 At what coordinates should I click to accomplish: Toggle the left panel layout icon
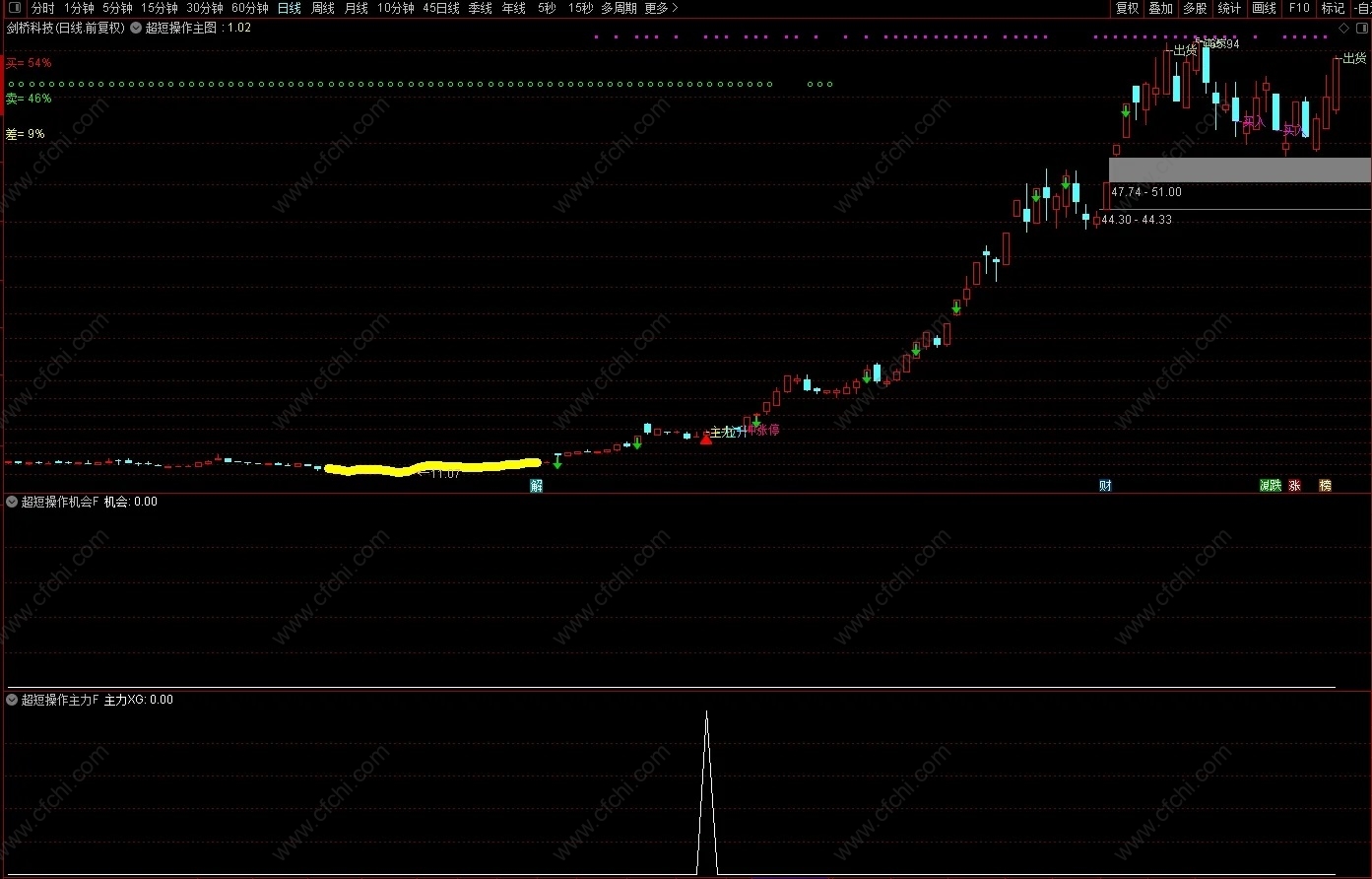tap(14, 8)
